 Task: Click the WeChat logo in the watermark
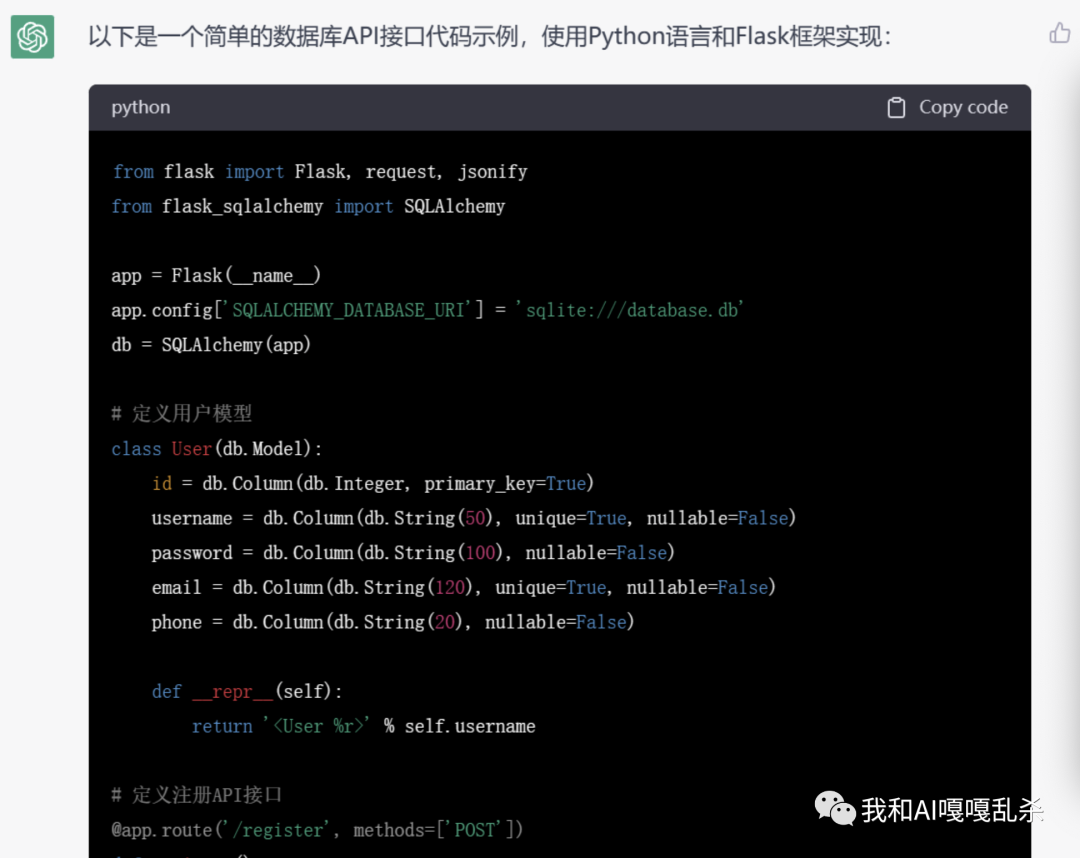[x=835, y=808]
